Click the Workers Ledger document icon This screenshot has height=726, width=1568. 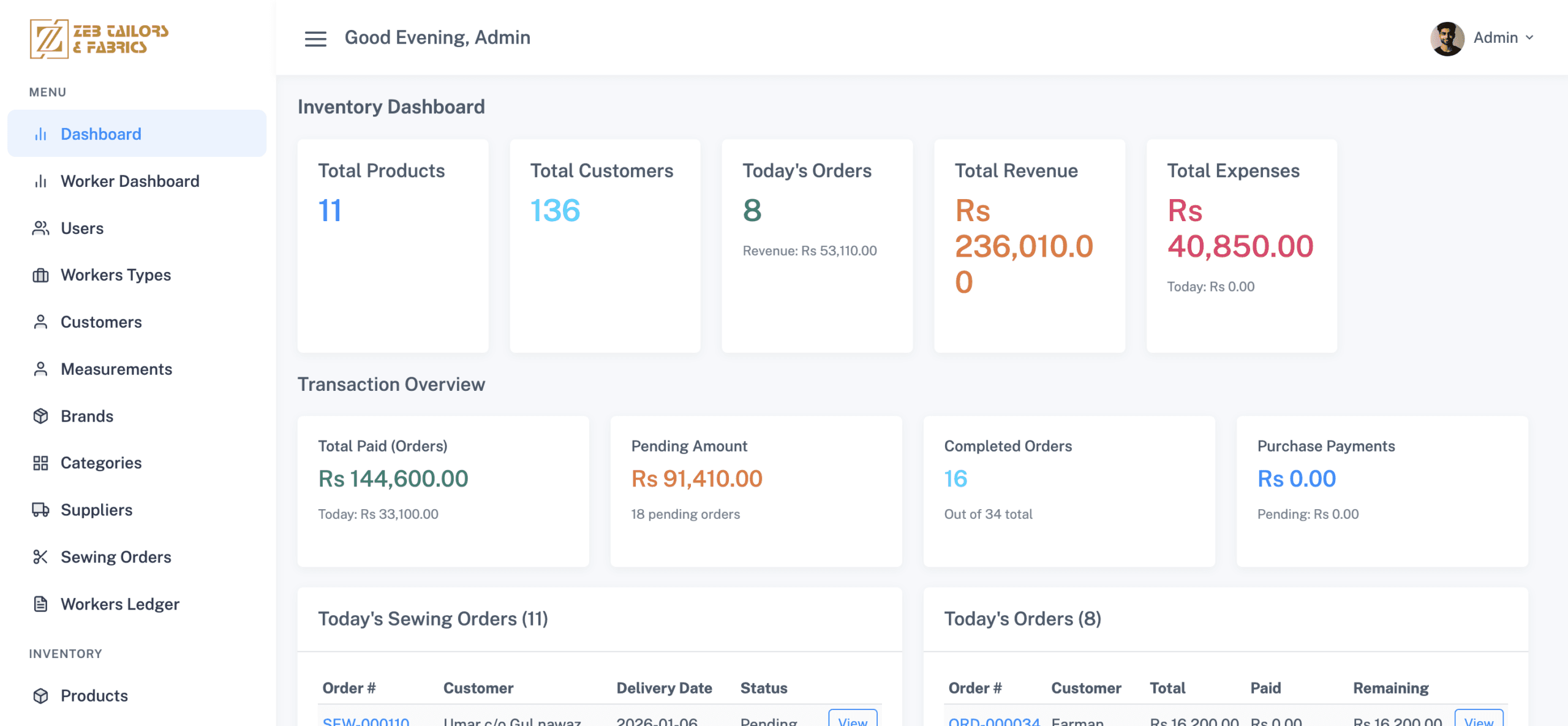click(x=40, y=603)
